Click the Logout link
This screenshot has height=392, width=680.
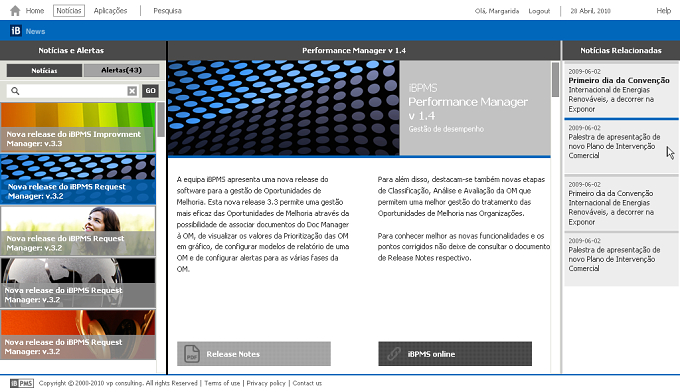pyautogui.click(x=539, y=11)
